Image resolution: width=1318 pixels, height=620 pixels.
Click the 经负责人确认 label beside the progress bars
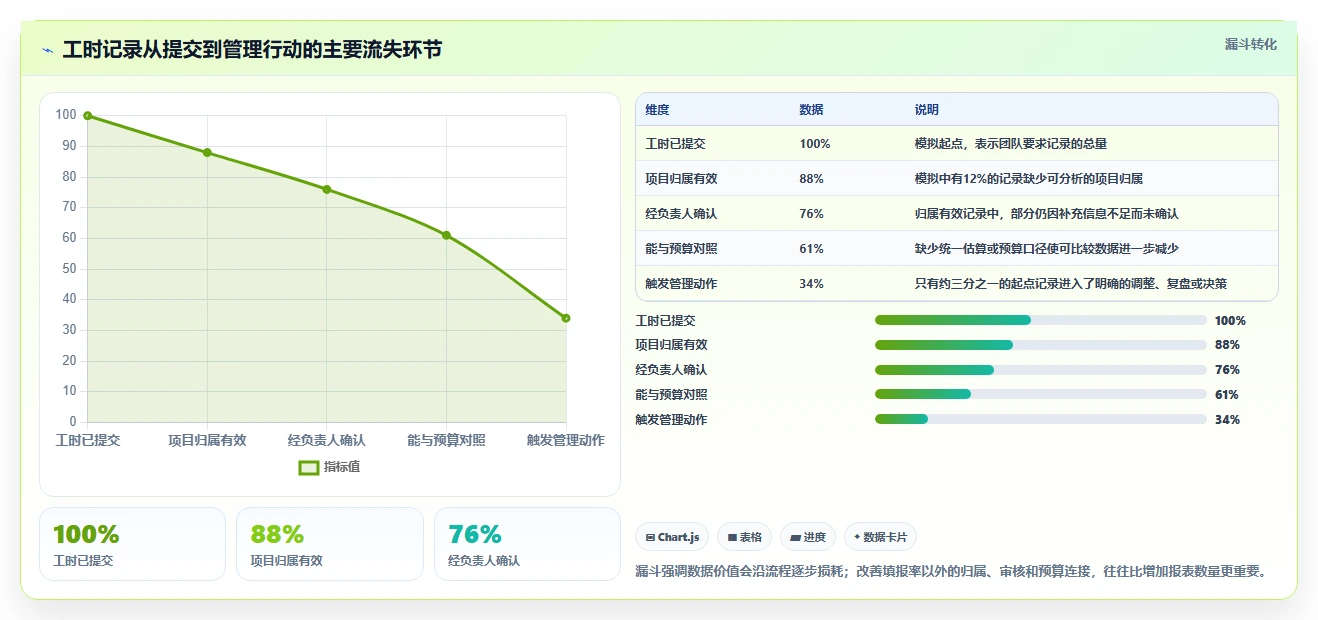point(672,370)
